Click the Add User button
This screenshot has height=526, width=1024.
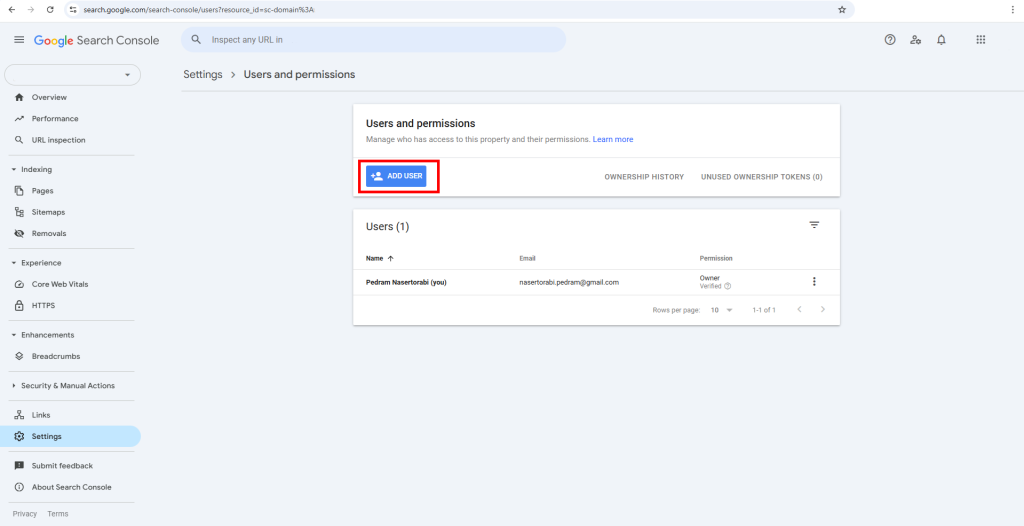pos(396,176)
